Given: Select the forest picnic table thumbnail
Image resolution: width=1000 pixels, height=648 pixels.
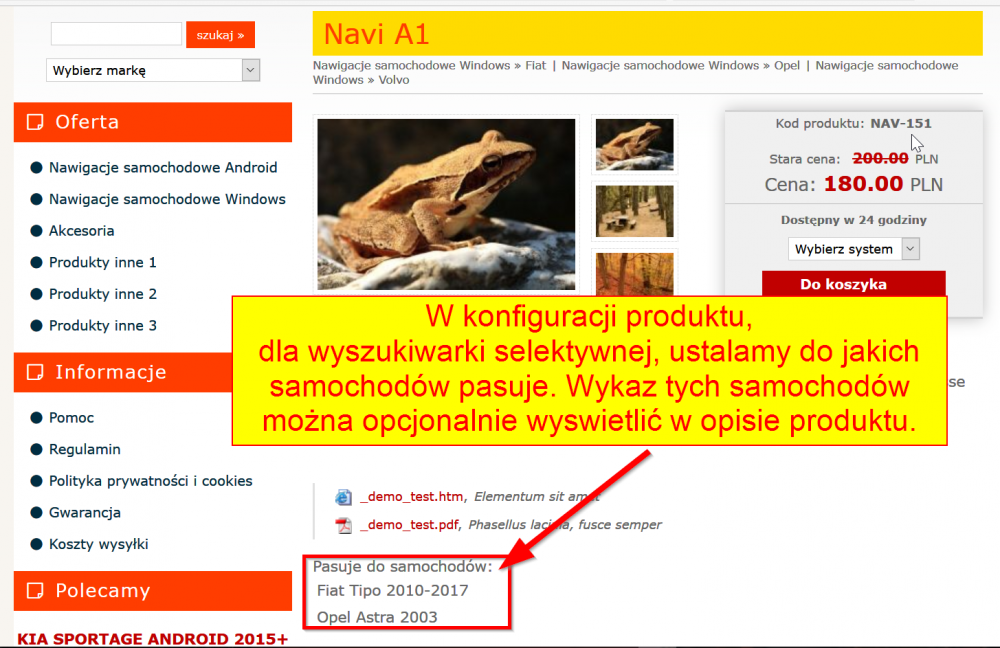Looking at the screenshot, I should click(635, 211).
